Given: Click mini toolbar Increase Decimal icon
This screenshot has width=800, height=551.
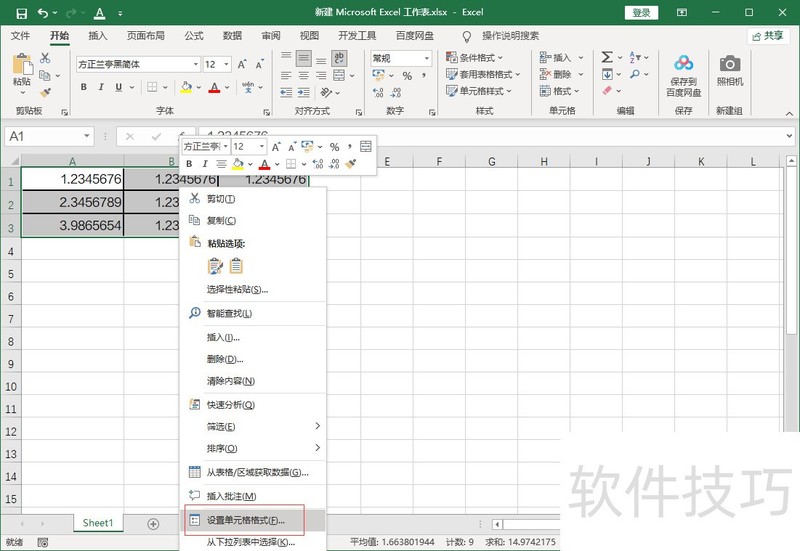Looking at the screenshot, I should [318, 164].
